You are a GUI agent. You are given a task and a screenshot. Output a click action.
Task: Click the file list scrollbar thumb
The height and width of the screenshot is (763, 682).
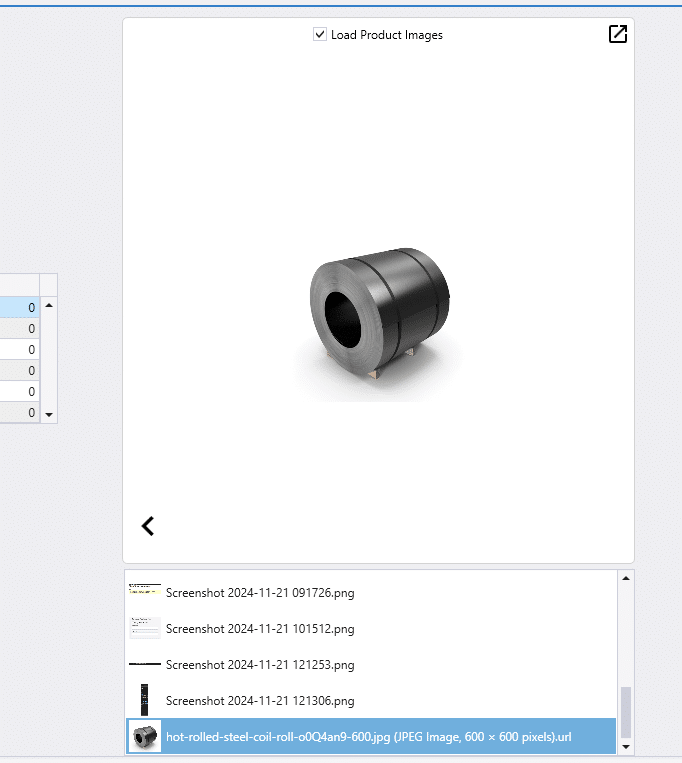tap(626, 712)
